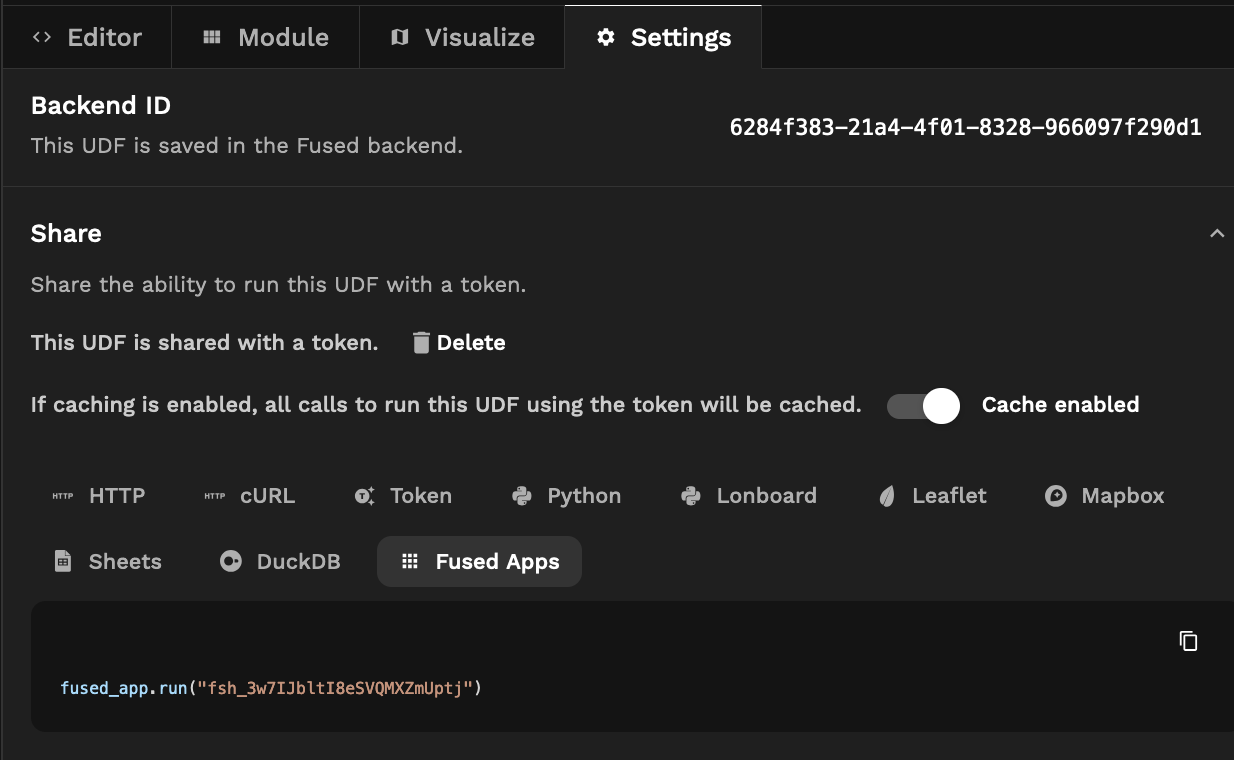Choose the cURL share option
Screen dimensions: 1234x760
(x=249, y=496)
